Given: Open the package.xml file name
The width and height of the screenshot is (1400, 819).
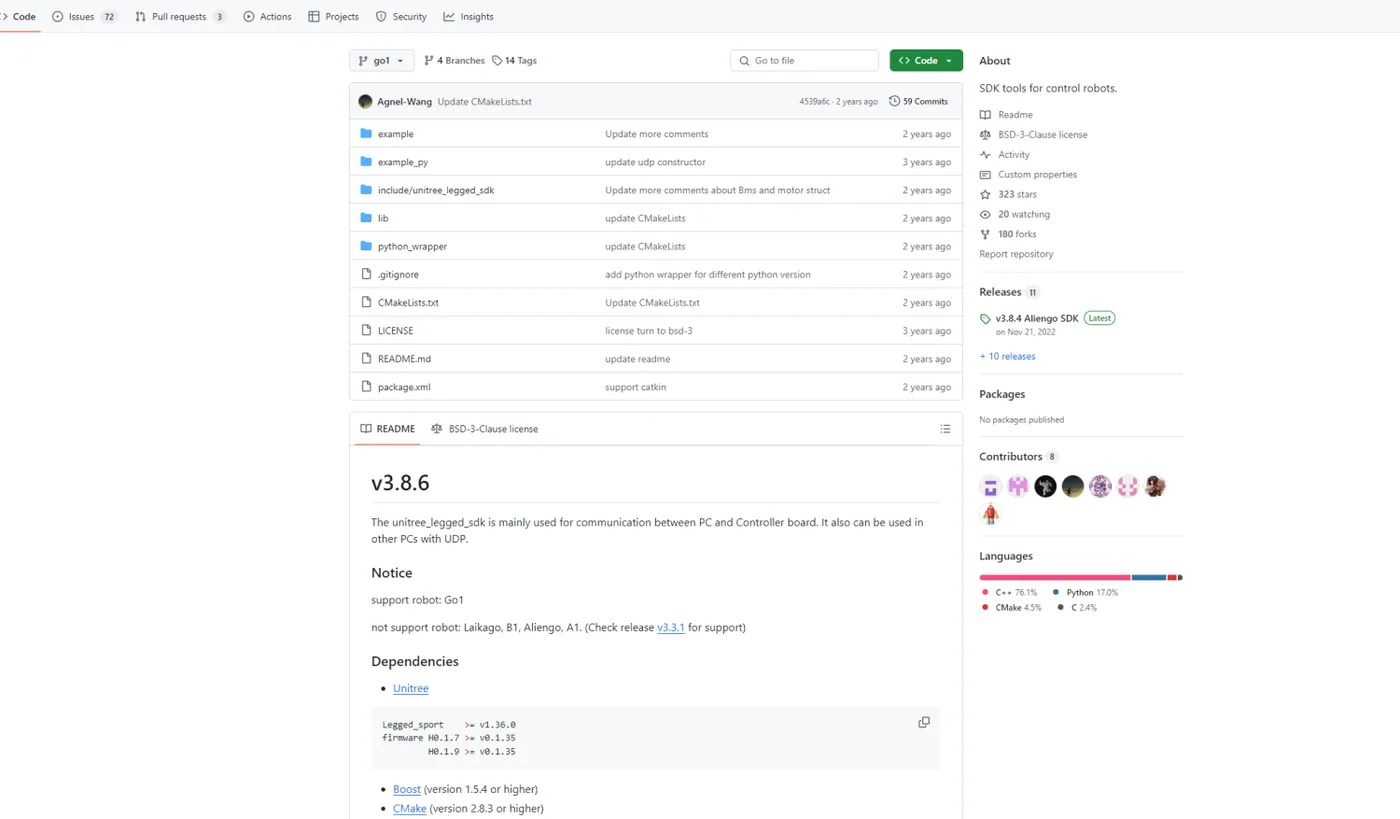Looking at the screenshot, I should pyautogui.click(x=404, y=387).
